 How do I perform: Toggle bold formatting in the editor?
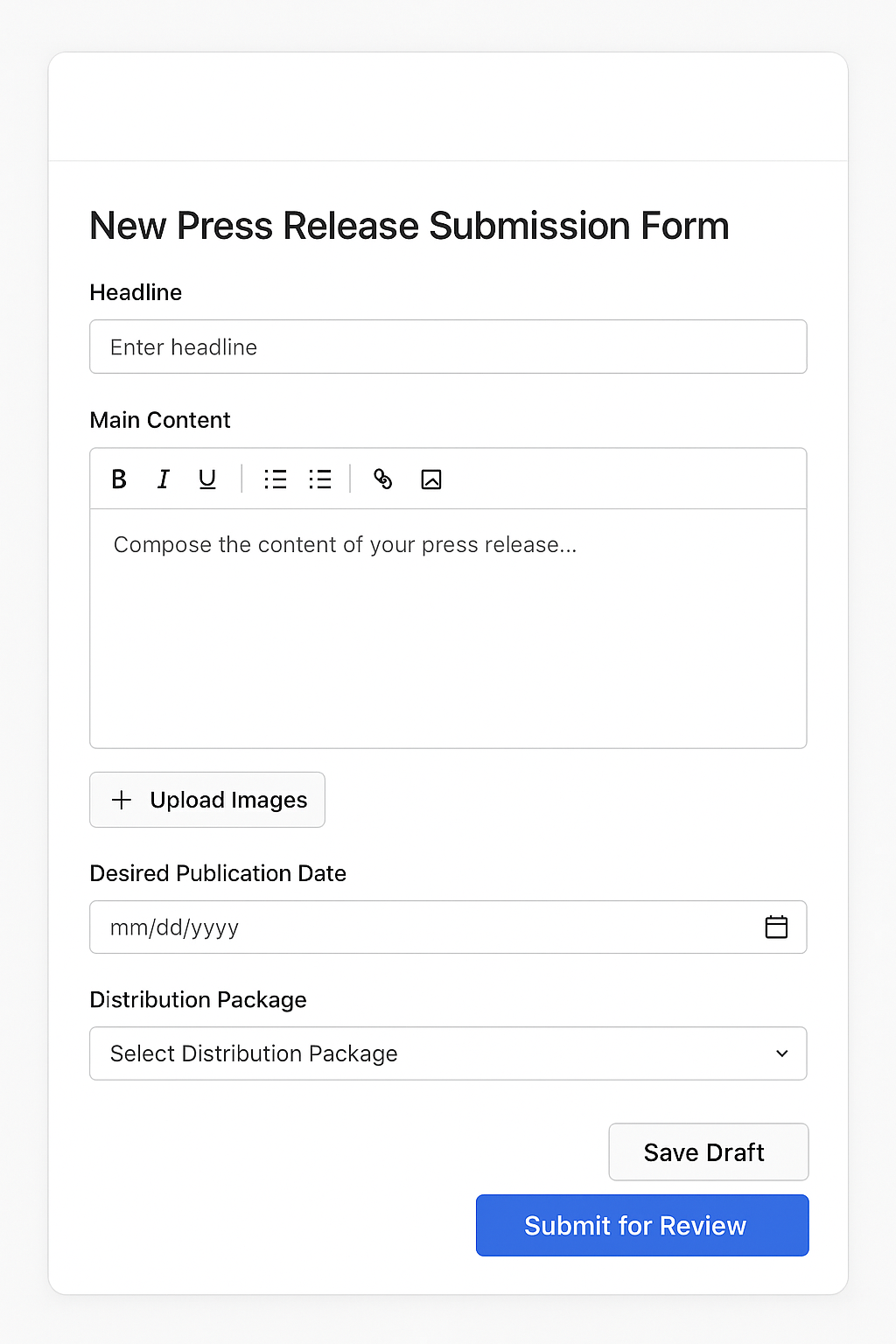tap(119, 479)
